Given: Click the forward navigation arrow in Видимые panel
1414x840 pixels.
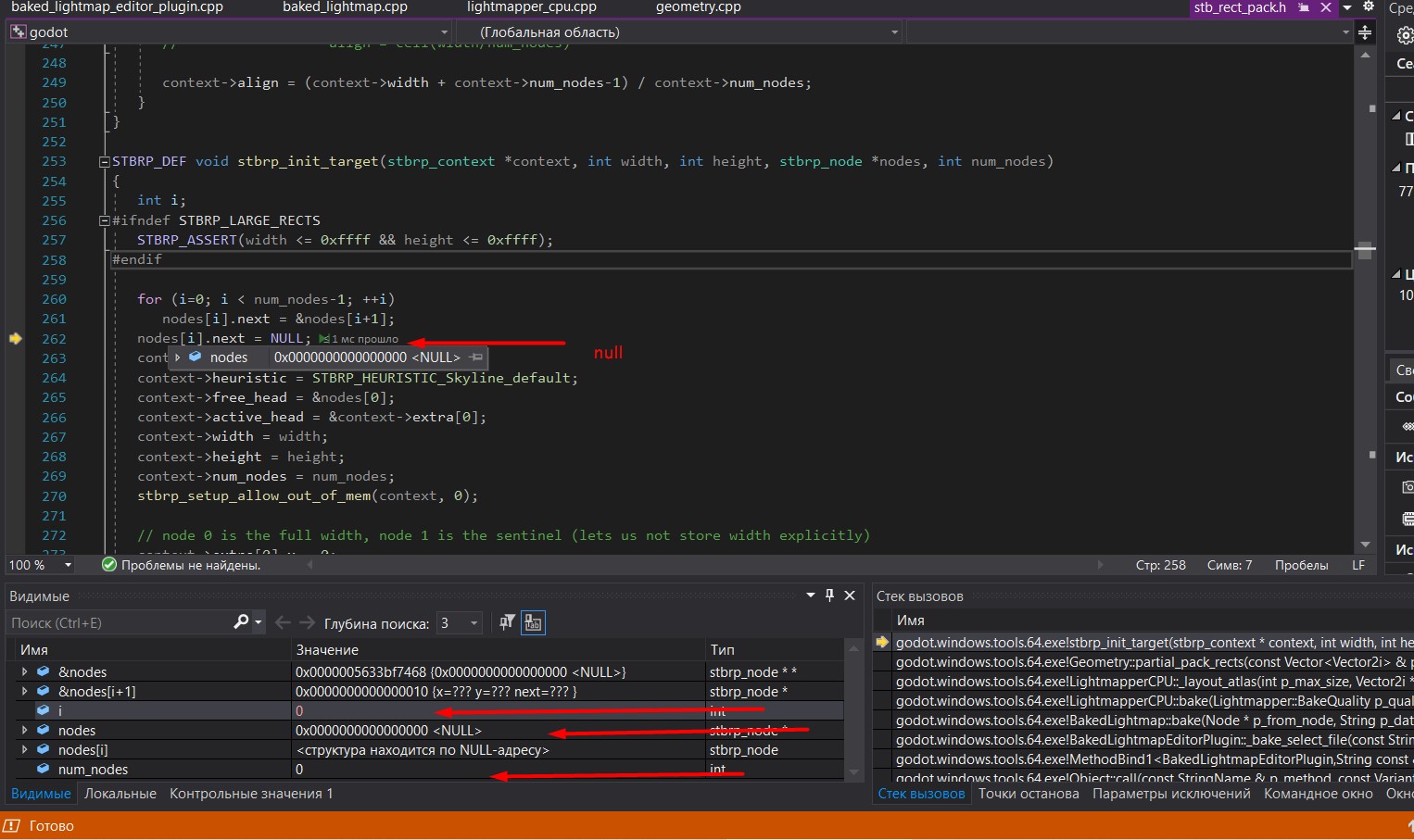Looking at the screenshot, I should click(x=307, y=622).
